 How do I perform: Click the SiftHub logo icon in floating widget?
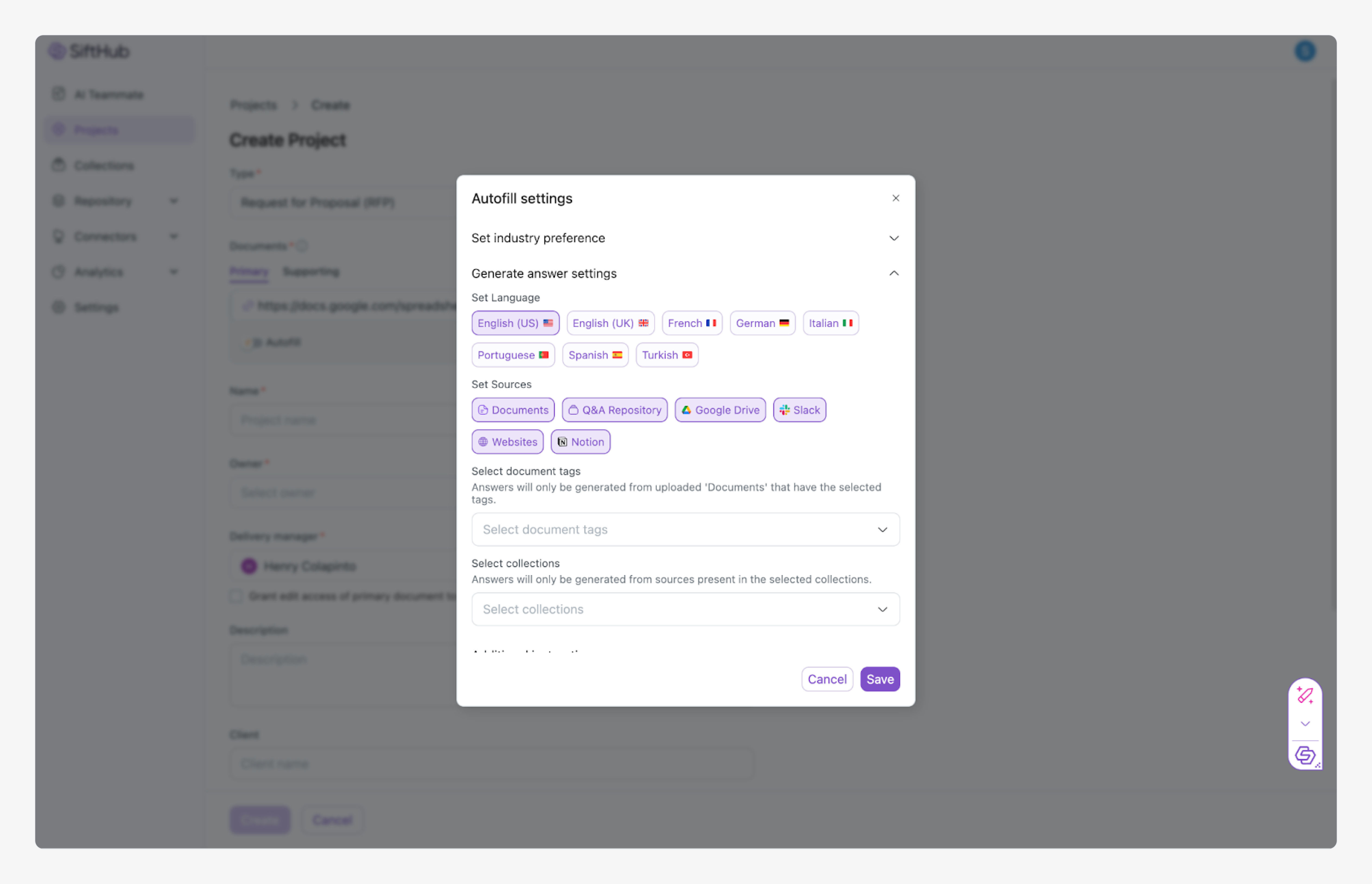pyautogui.click(x=1304, y=755)
